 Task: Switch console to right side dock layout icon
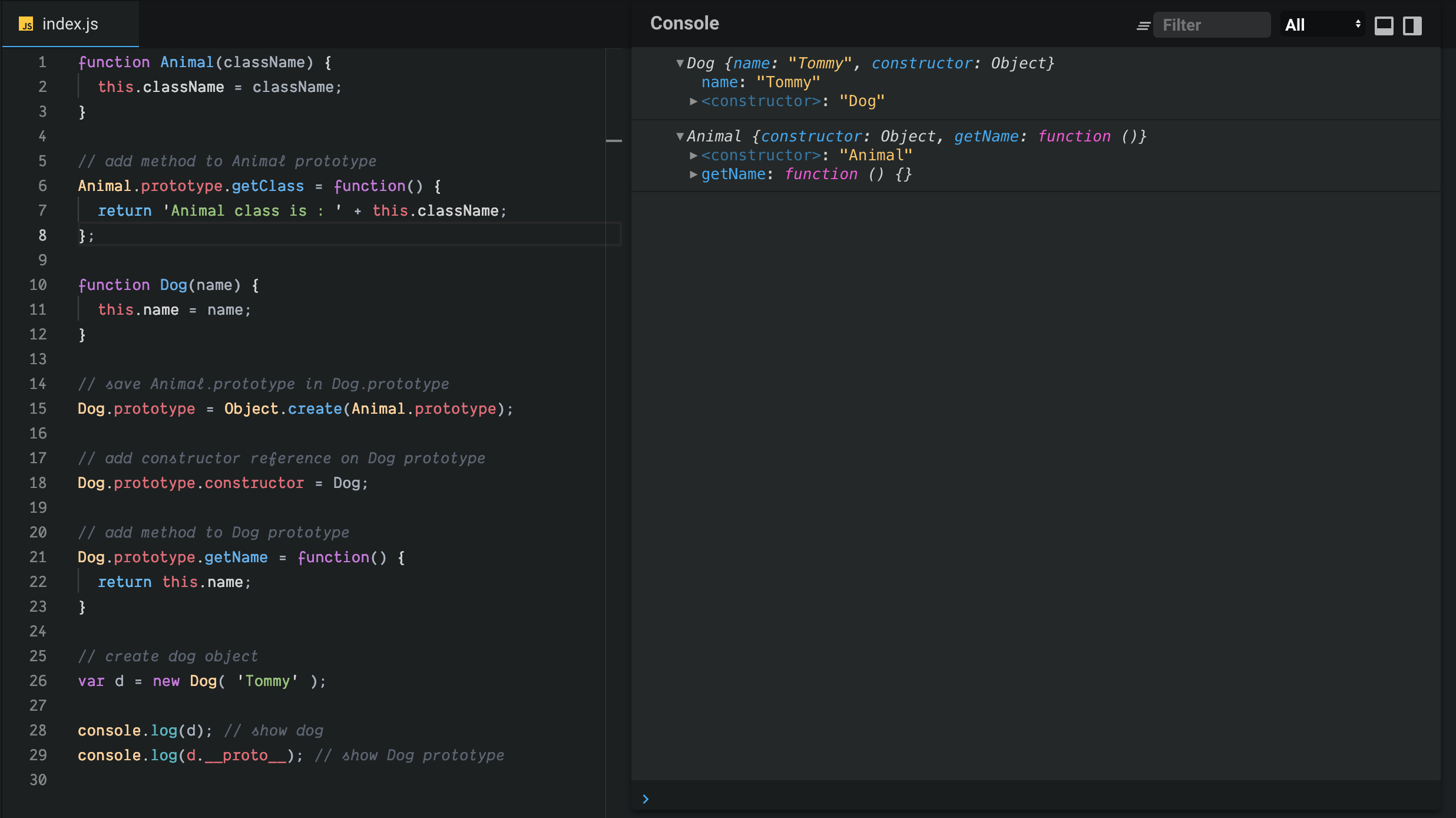coord(1412,25)
